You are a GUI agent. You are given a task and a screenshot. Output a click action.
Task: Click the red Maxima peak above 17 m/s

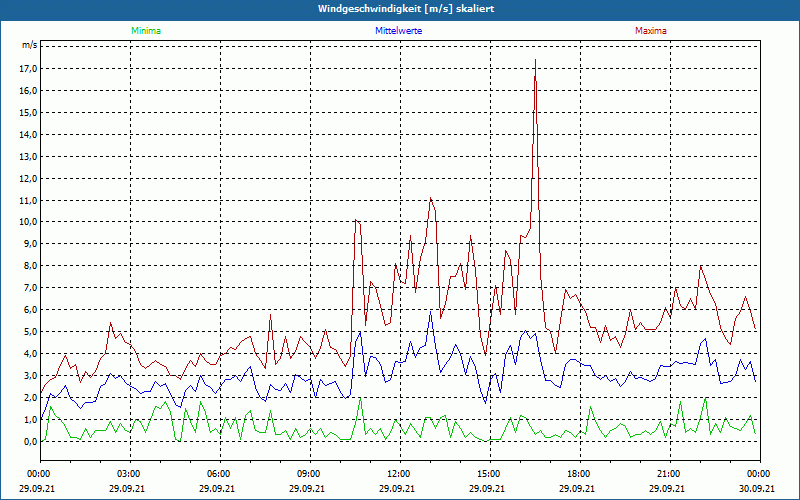pyautogui.click(x=535, y=60)
